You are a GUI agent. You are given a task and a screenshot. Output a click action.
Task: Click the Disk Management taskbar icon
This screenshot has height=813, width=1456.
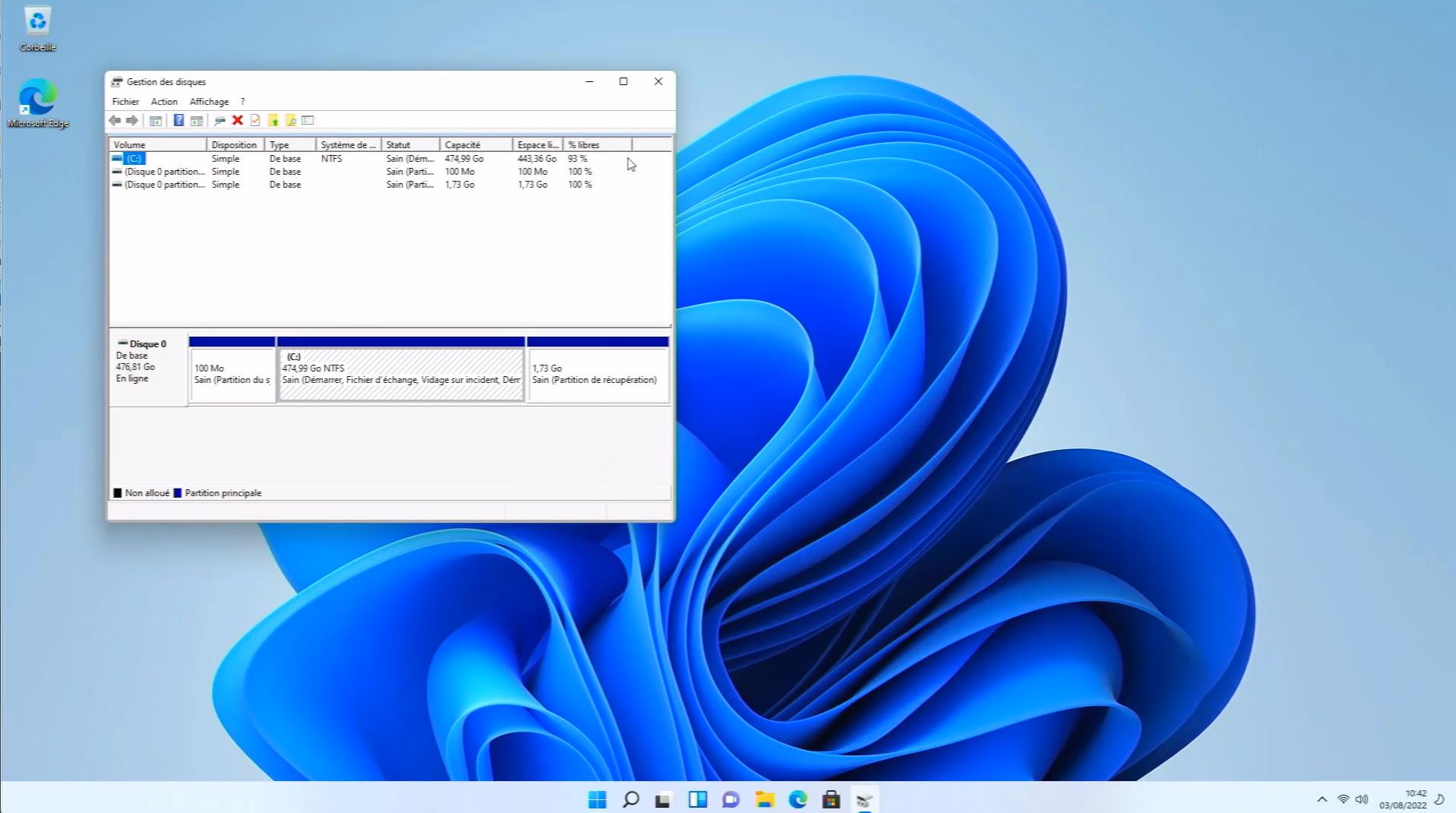point(864,799)
